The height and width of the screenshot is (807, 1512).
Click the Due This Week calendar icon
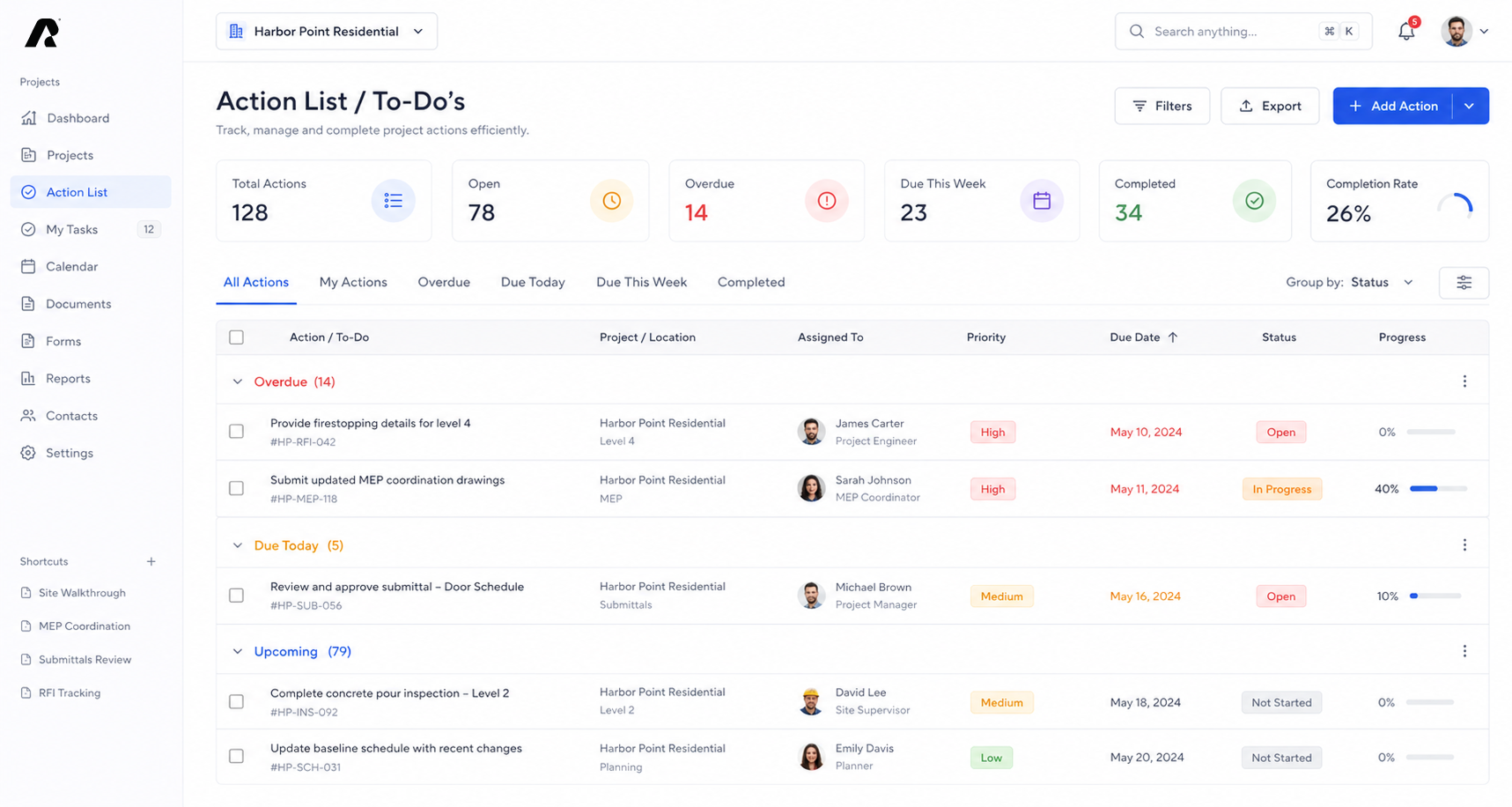1042,201
